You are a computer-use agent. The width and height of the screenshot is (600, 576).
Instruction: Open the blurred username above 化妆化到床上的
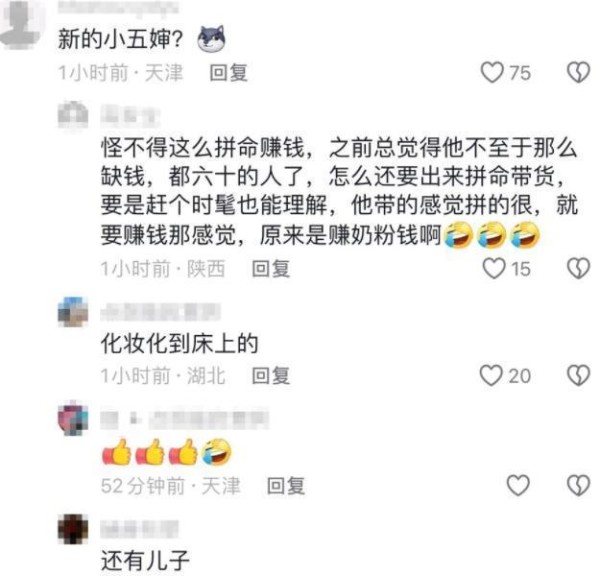[x=161, y=312]
